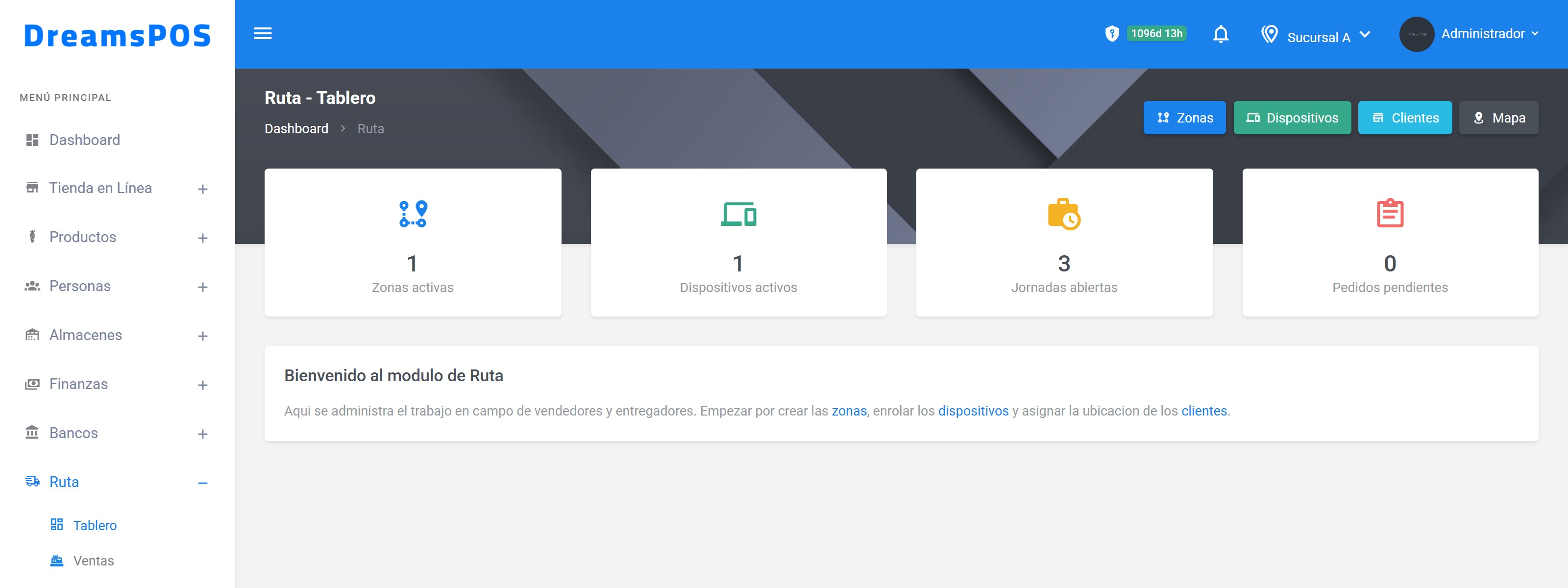Open the Zonas button
Image resolution: width=1568 pixels, height=588 pixels.
(x=1184, y=118)
